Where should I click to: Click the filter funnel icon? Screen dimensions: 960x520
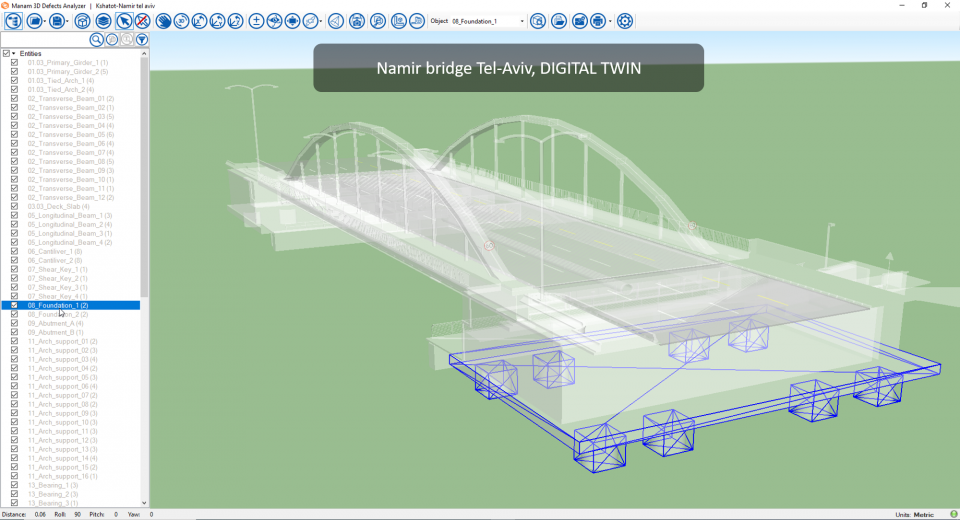tap(141, 40)
